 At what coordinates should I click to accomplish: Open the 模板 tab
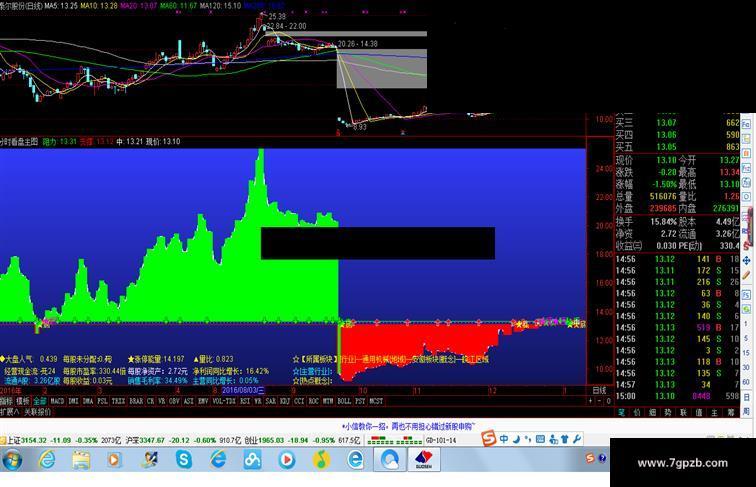(x=23, y=401)
